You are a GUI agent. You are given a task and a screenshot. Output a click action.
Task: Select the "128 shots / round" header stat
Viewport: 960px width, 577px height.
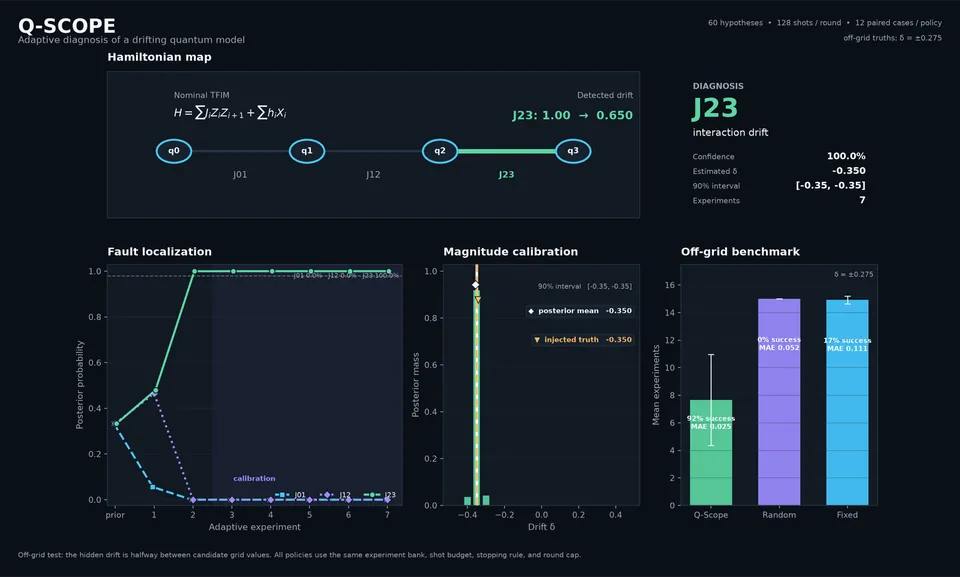click(809, 23)
